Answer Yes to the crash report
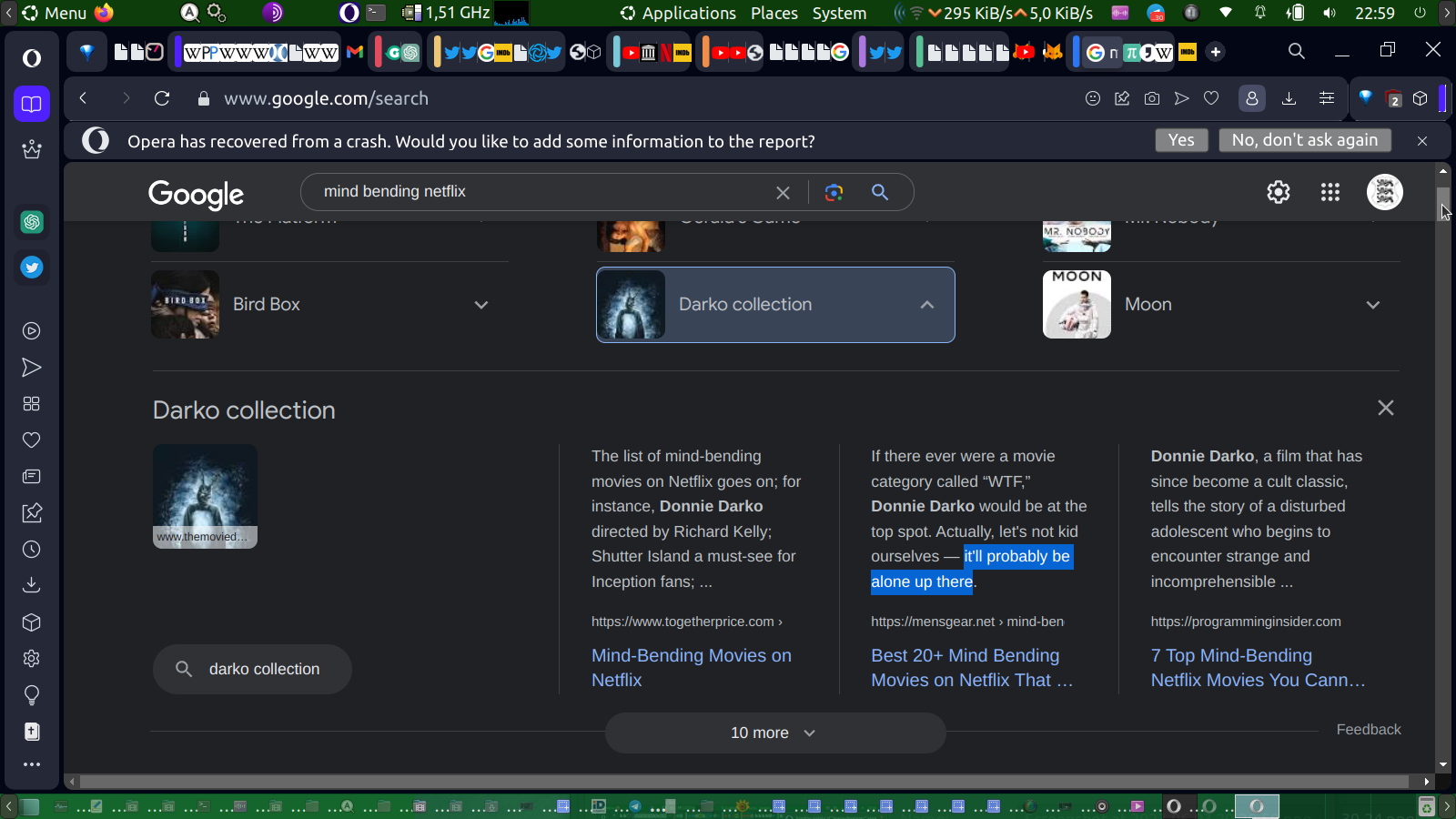 click(1182, 140)
